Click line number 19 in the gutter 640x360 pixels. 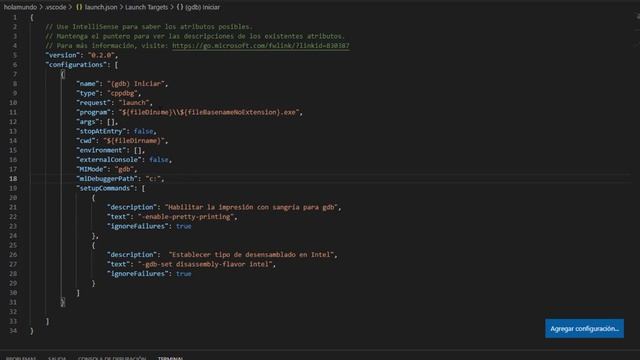[13, 188]
